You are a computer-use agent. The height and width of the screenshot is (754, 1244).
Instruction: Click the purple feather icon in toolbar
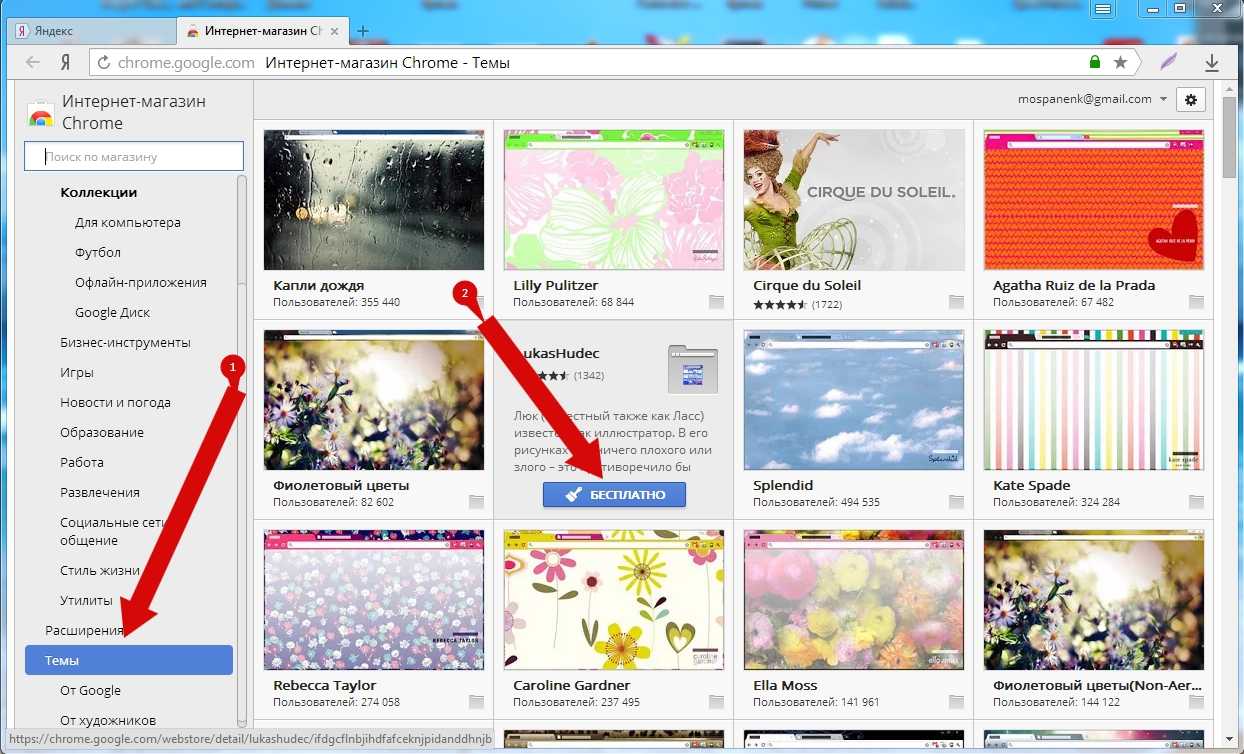click(1169, 62)
